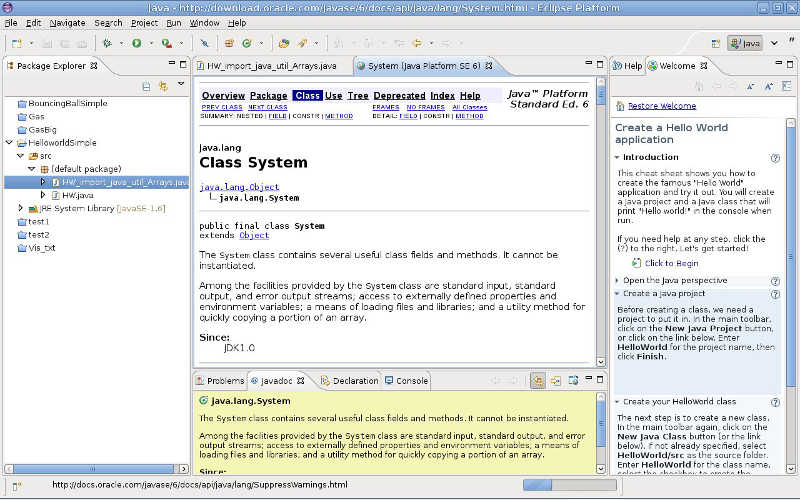Collapse the HelloworldSimple project
The width and height of the screenshot is (800, 500).
9,142
